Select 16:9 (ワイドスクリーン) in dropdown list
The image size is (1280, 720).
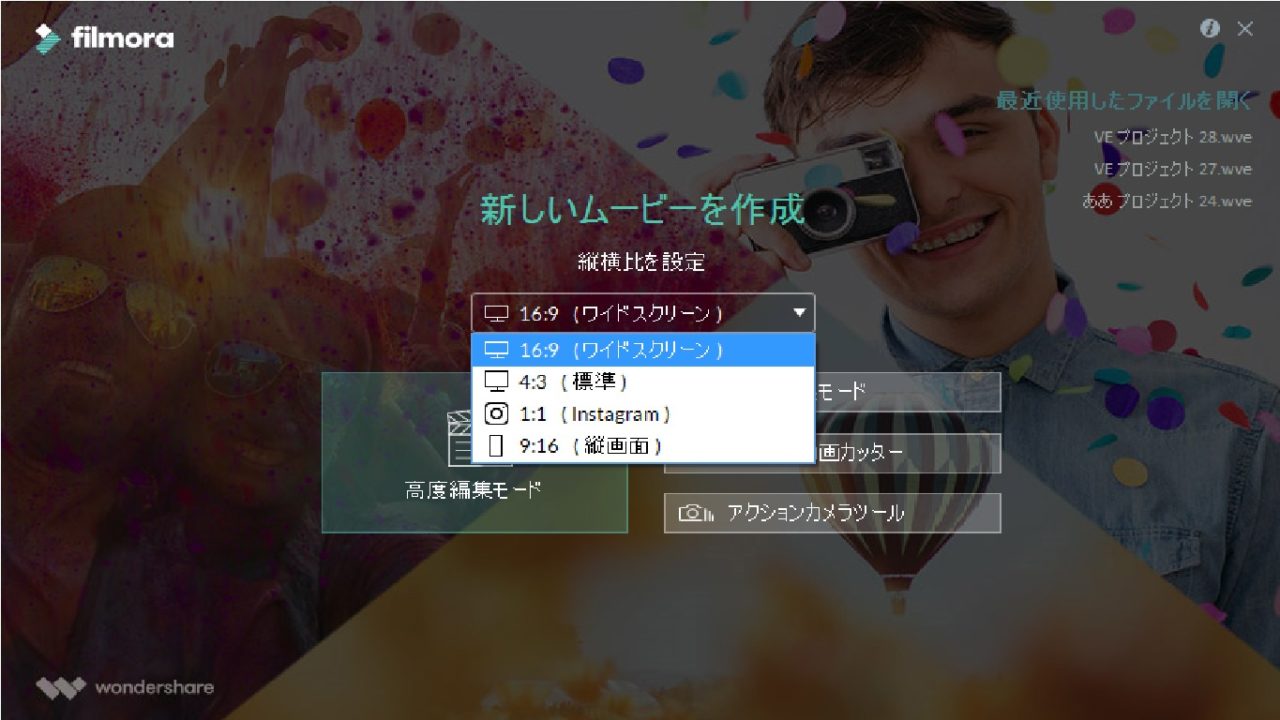click(643, 350)
